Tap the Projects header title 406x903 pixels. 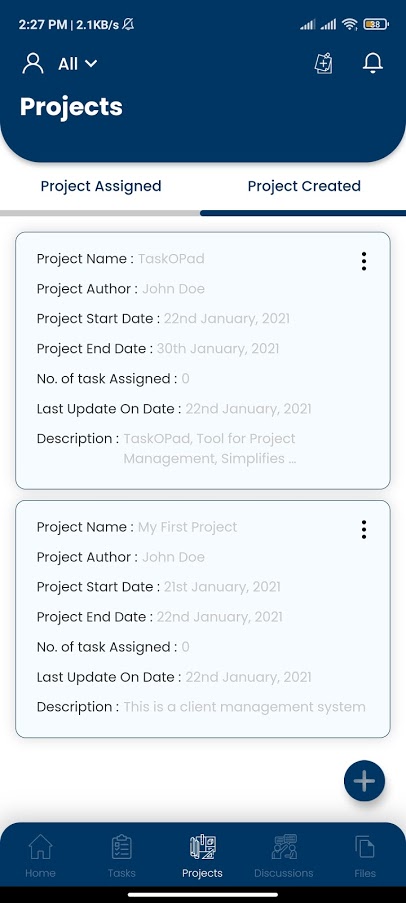[x=71, y=107]
